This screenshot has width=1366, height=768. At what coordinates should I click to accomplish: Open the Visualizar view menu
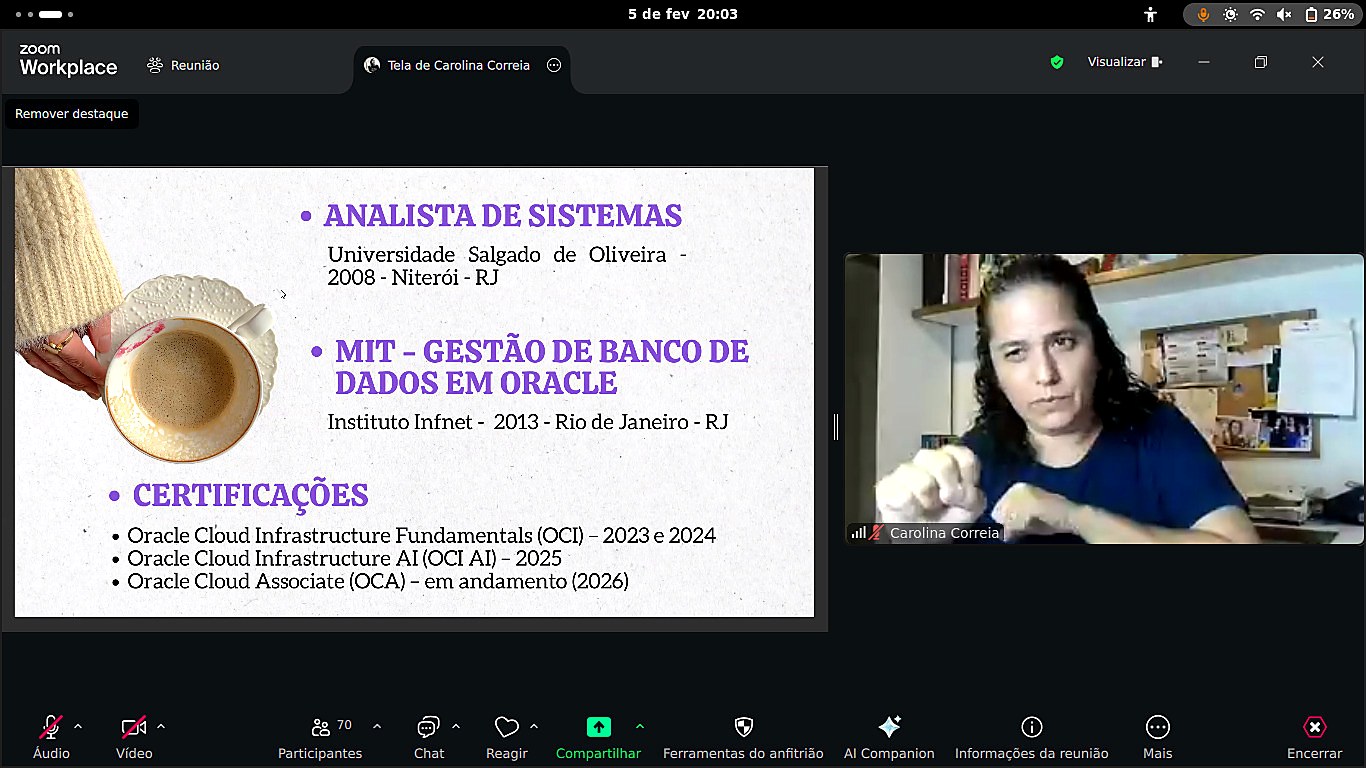tap(1125, 62)
